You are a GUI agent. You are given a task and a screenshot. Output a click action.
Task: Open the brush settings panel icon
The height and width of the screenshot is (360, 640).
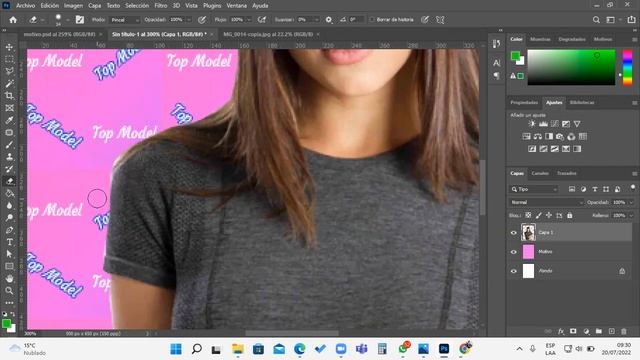(80, 20)
